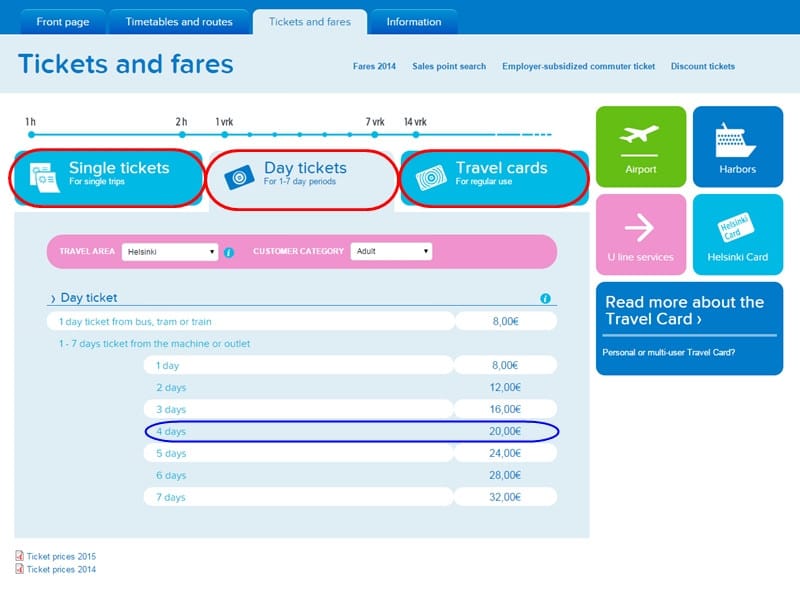Click the U line services arrow tile
The width and height of the screenshot is (800, 600).
click(x=641, y=234)
